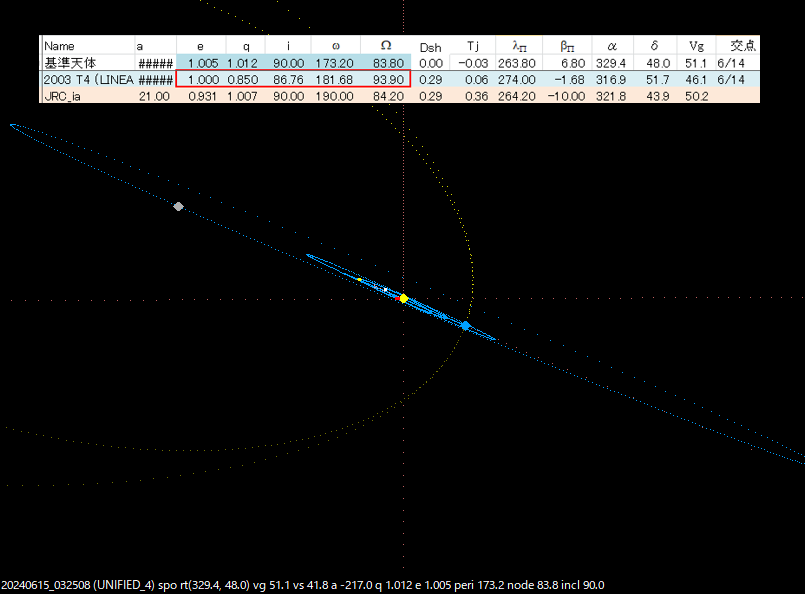
Task: Click the Name column header
Action: coord(58,44)
